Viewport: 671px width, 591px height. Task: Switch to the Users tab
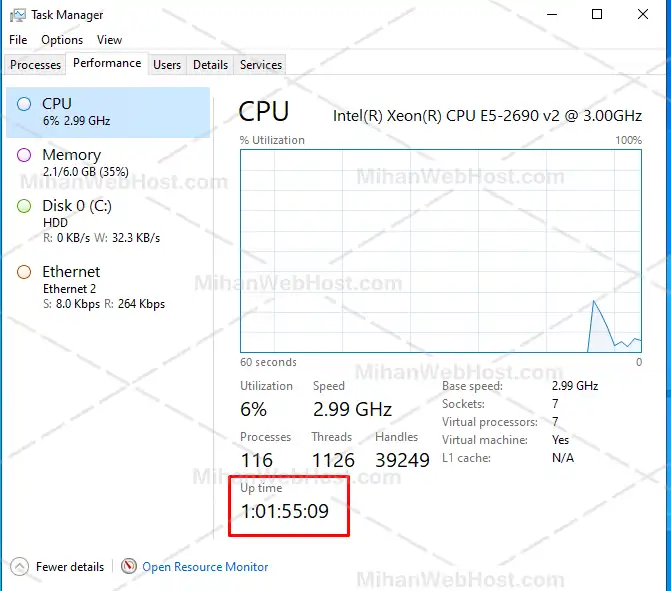click(x=167, y=65)
